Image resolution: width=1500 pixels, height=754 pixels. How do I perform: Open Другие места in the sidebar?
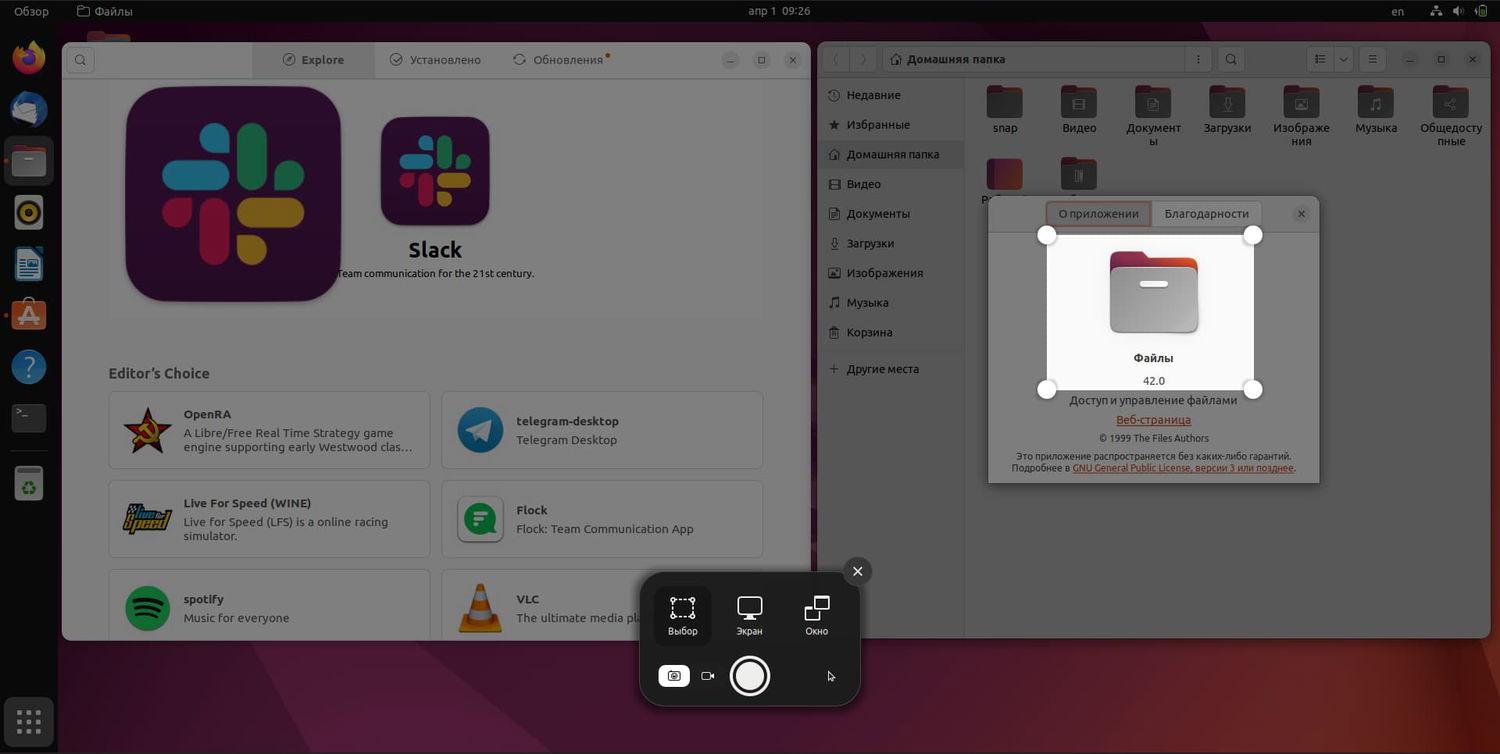pos(891,369)
